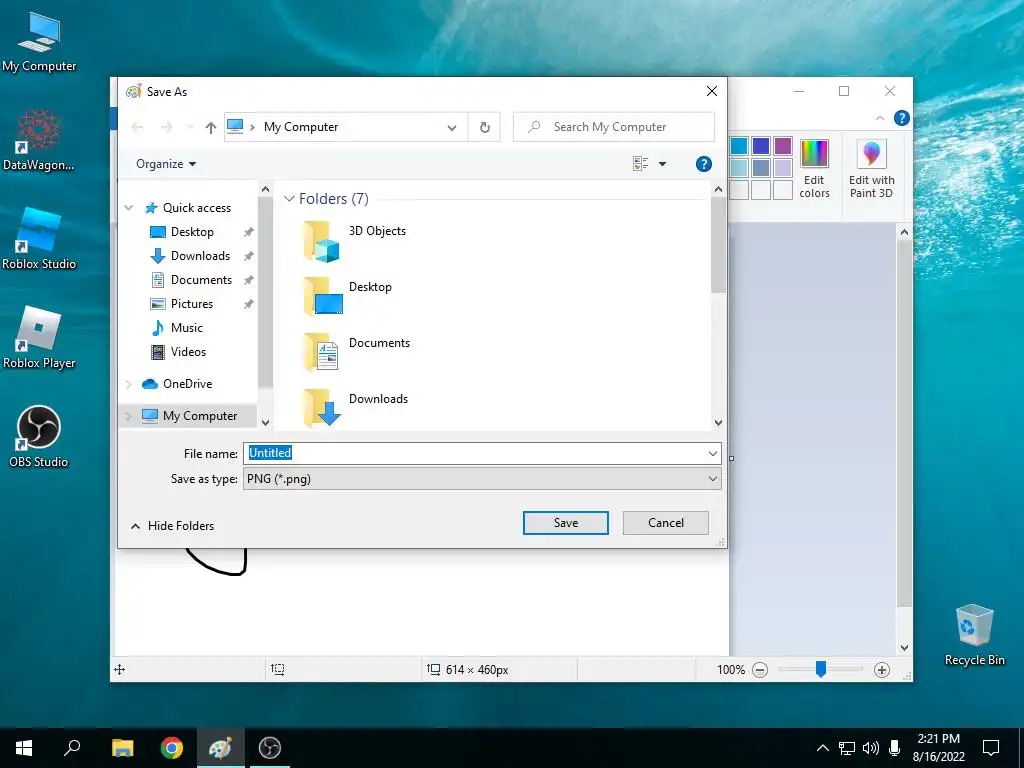Expand My Computer node in sidebar
The image size is (1024, 768).
coord(129,416)
